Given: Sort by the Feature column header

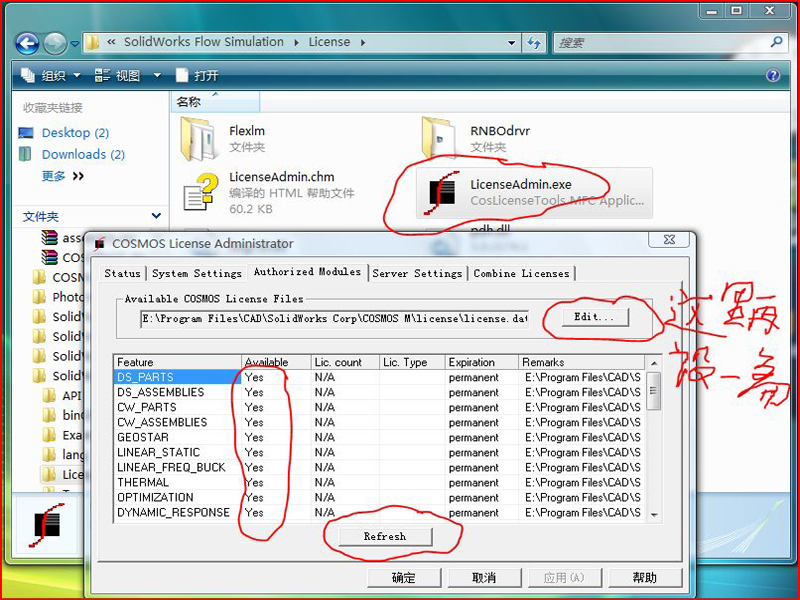Looking at the screenshot, I should [178, 362].
